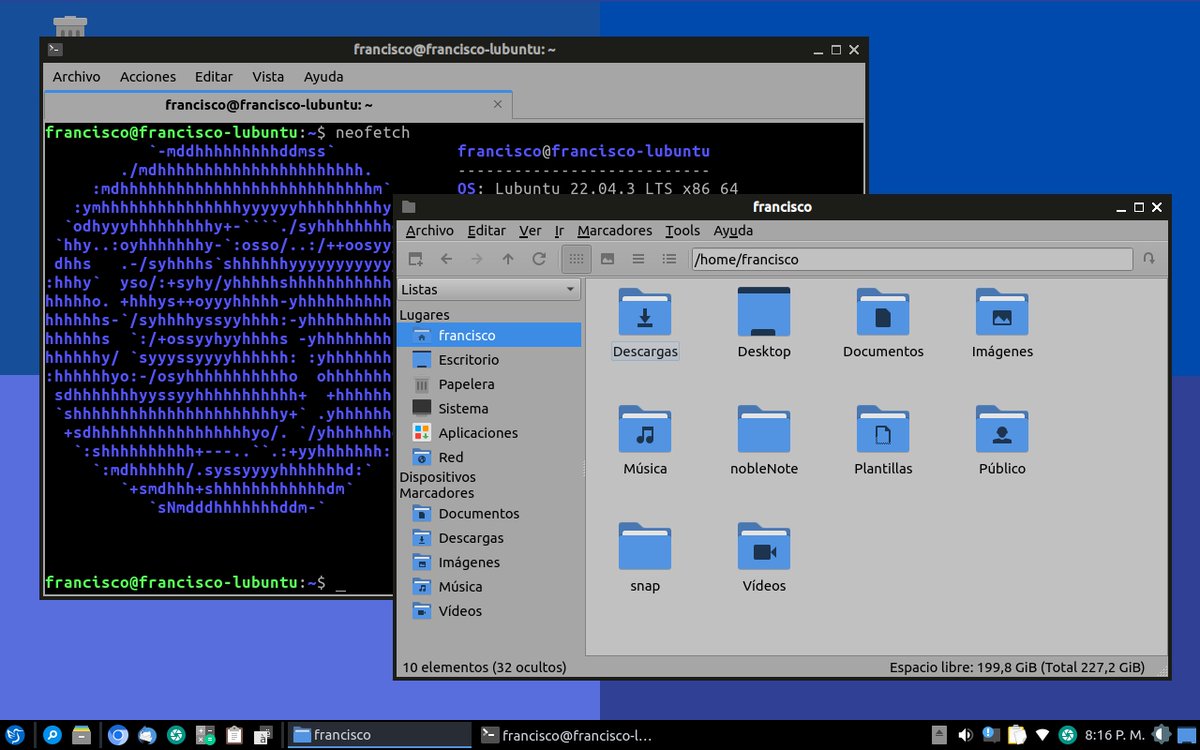The width and height of the screenshot is (1200, 750).
Task: Open the Descargas bookmark in sidebar
Action: coord(489,538)
